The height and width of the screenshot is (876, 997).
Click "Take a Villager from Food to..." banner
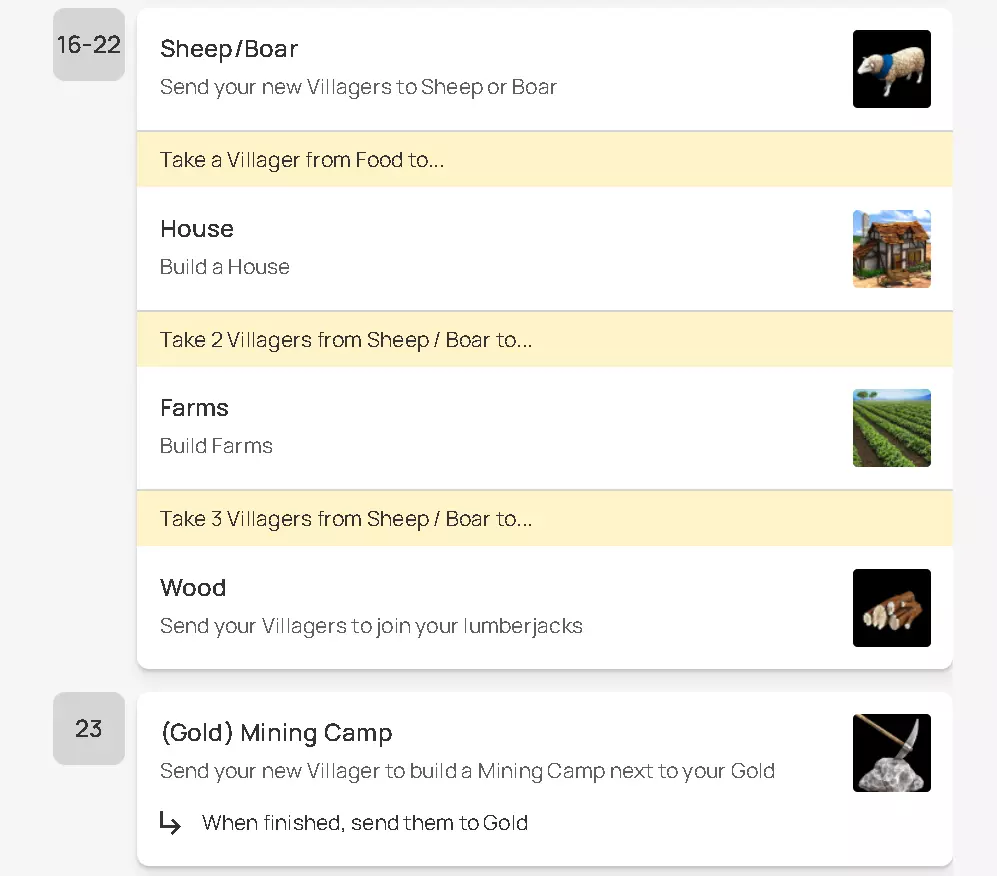point(302,160)
